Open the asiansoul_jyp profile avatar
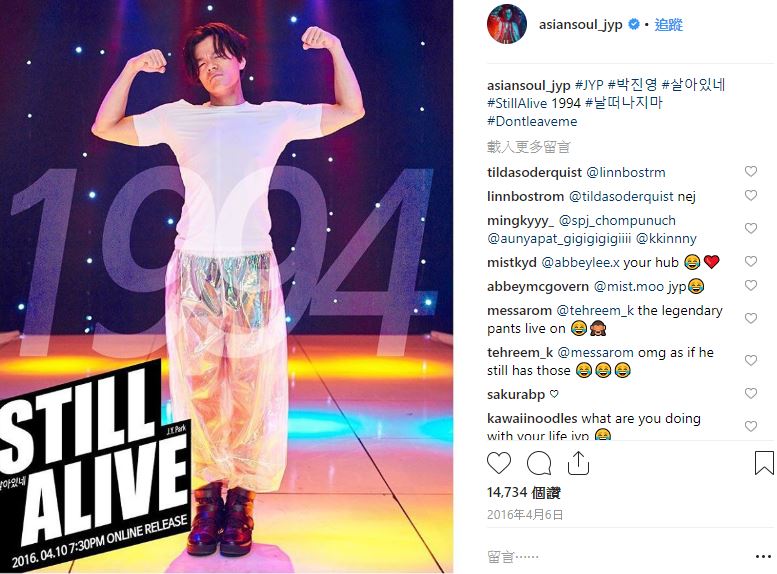 (506, 24)
